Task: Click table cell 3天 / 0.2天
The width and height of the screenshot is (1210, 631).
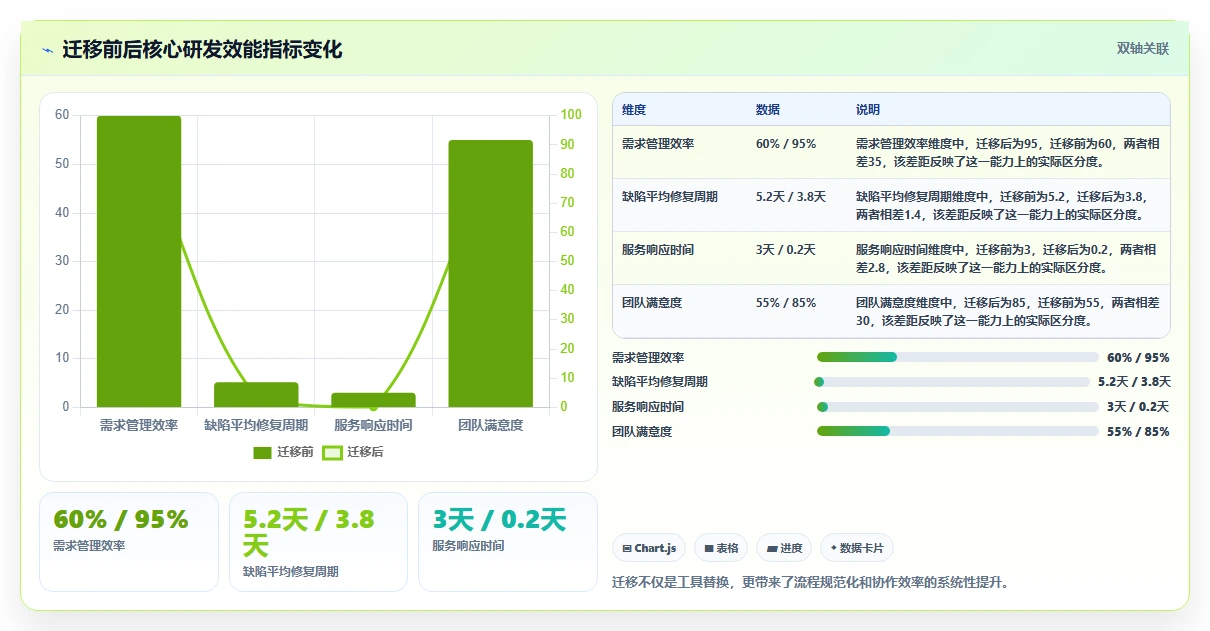Action: pos(786,250)
